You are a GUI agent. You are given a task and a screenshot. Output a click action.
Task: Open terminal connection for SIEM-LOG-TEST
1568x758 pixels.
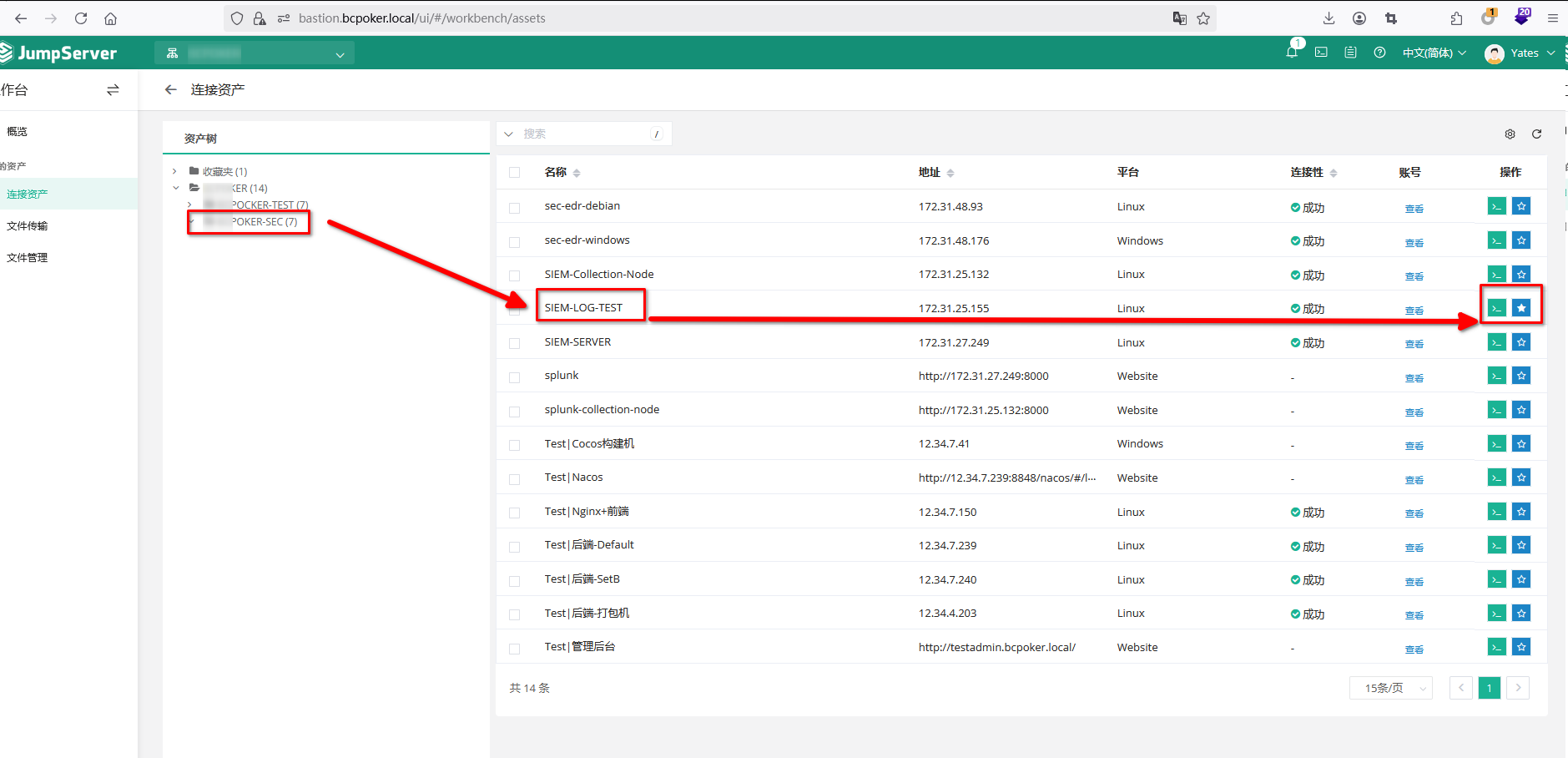[x=1496, y=308]
